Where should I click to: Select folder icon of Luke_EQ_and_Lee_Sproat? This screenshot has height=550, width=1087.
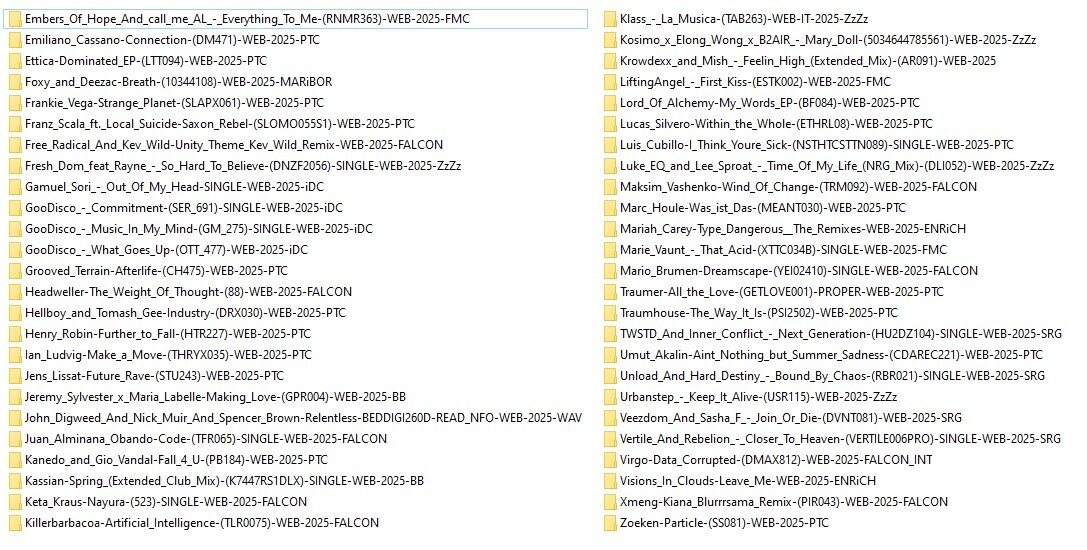coord(609,166)
